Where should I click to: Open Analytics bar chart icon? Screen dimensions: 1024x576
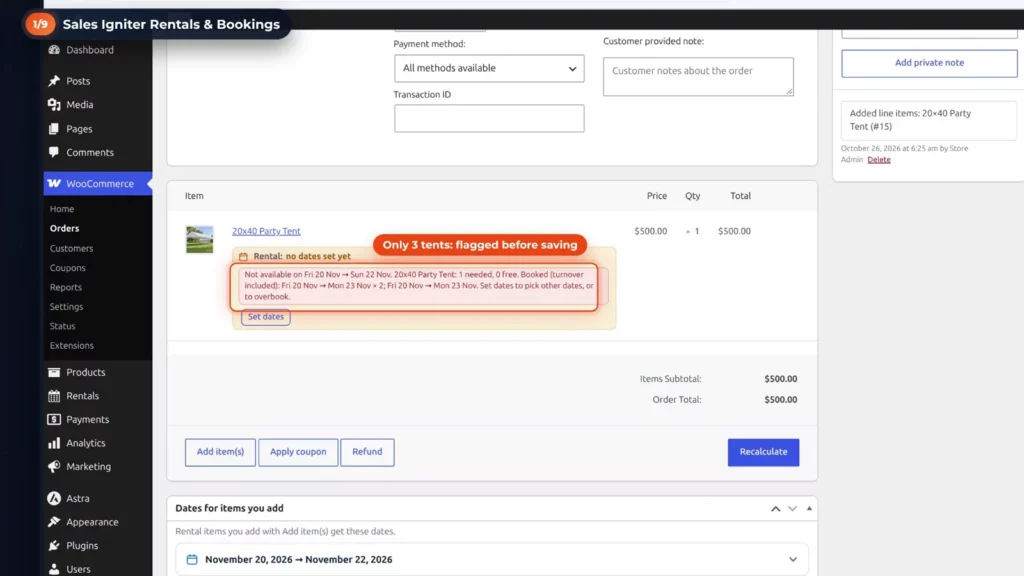tap(54, 443)
